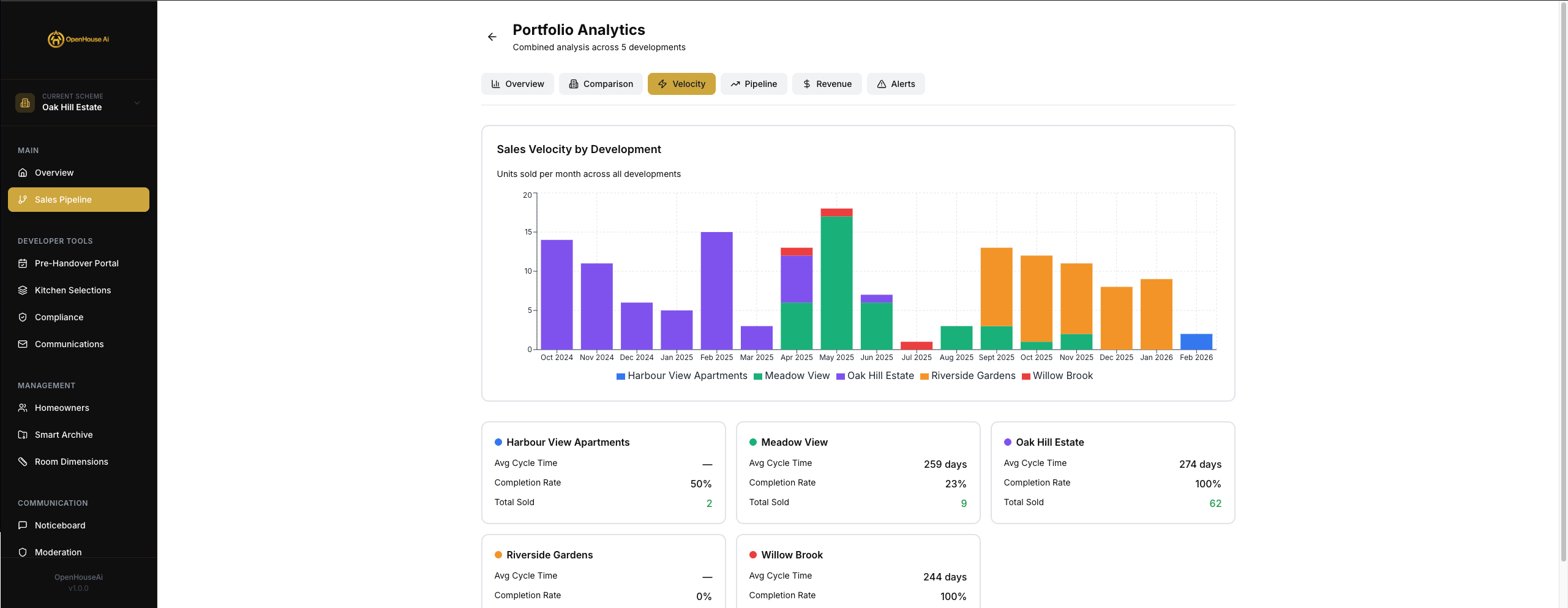The width and height of the screenshot is (1568, 608).
Task: Click the Kitchen Selections layers icon
Action: click(23, 290)
